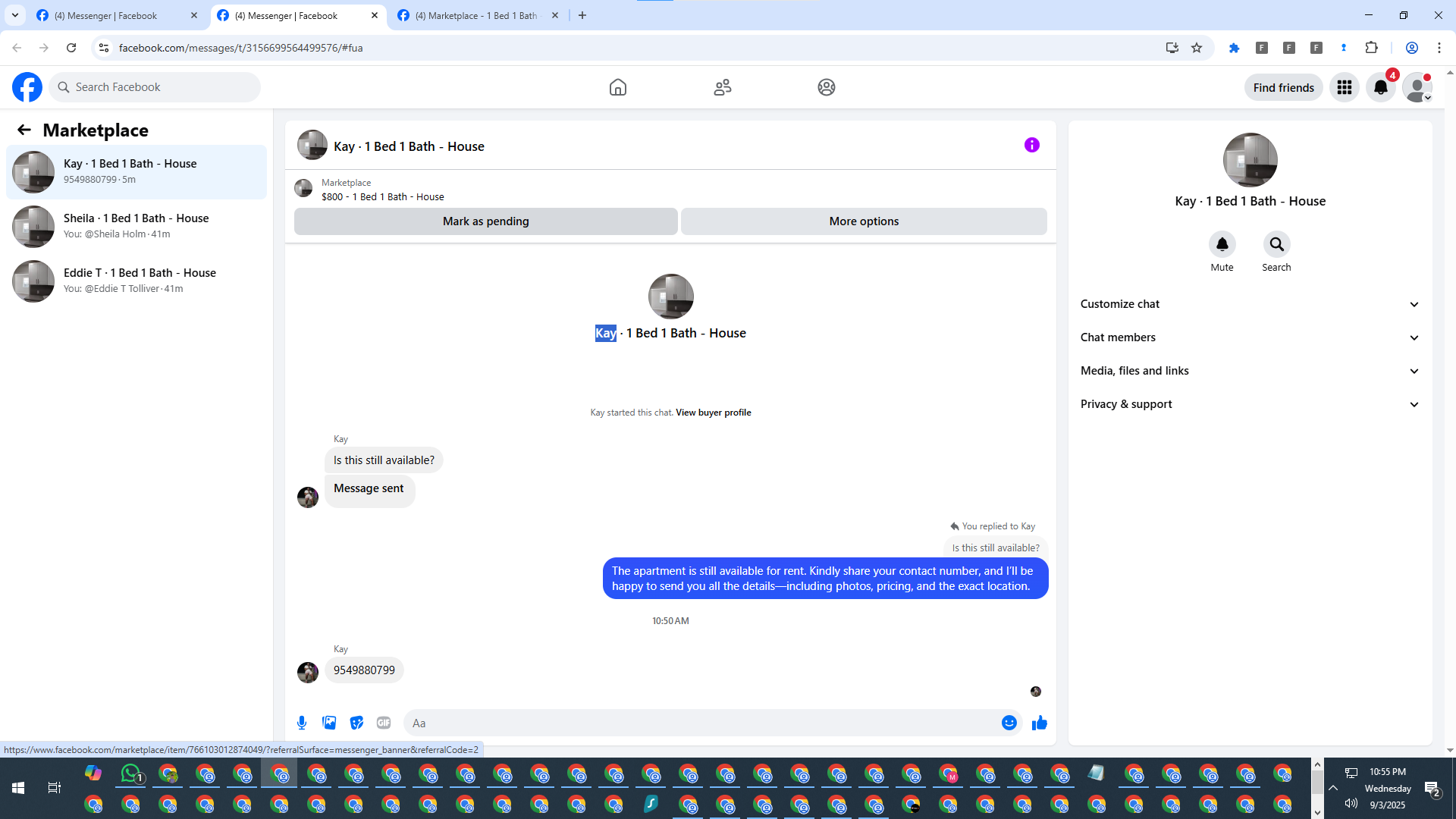1456x819 pixels.
Task: Expand the Chat members section
Action: tap(1250, 337)
